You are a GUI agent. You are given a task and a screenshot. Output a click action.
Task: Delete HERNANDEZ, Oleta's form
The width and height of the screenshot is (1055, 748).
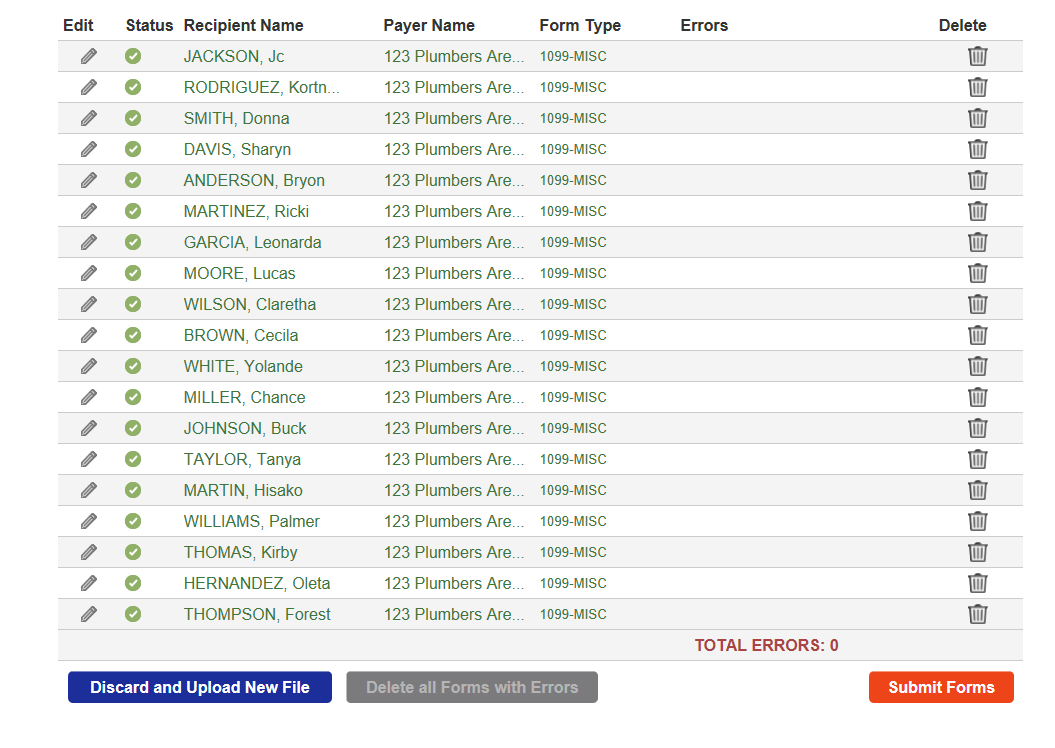(x=978, y=583)
